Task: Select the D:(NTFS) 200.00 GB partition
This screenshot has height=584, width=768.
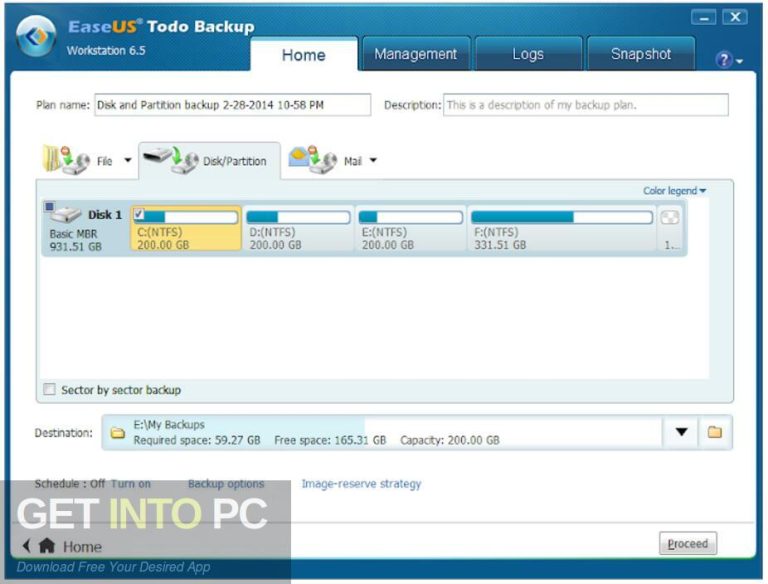Action: pyautogui.click(x=298, y=229)
